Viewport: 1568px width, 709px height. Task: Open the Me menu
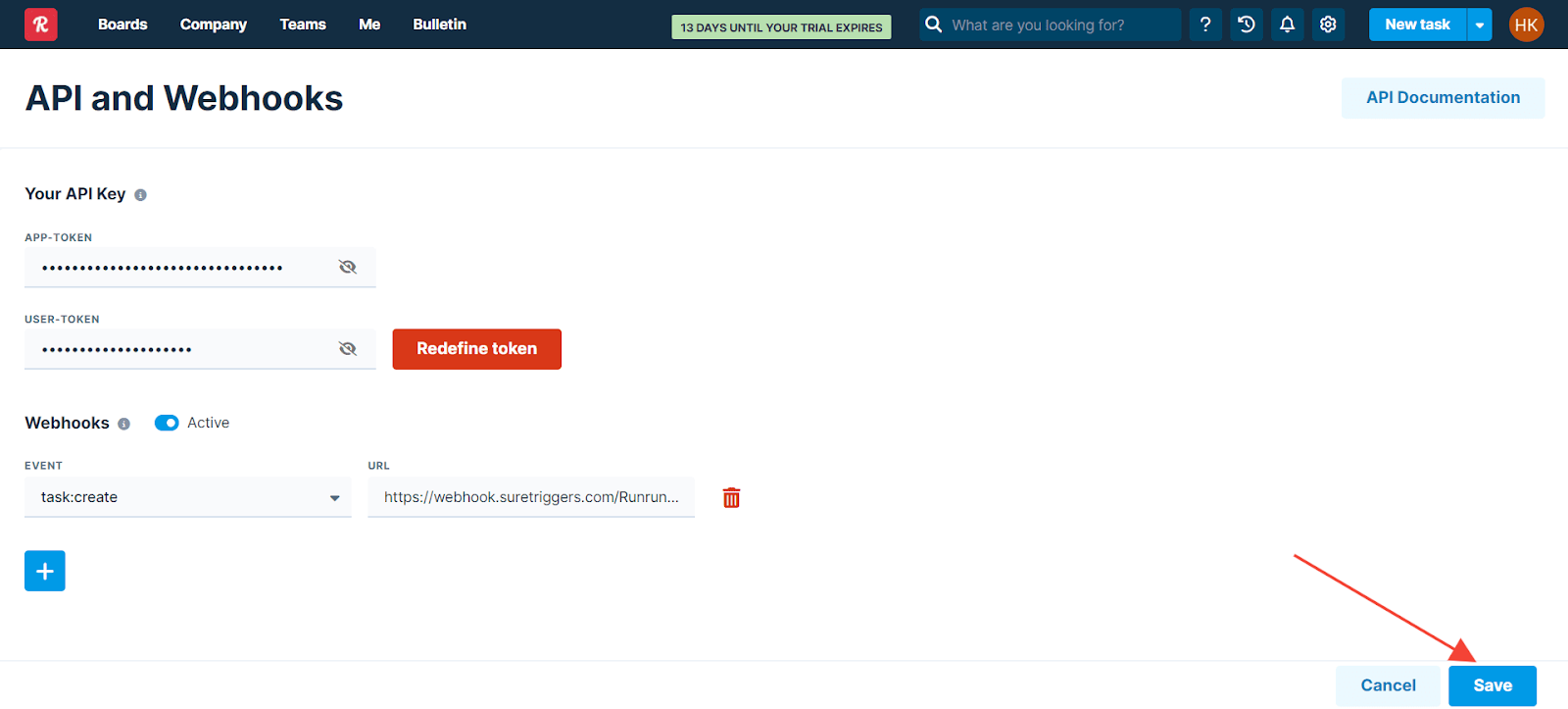369,25
